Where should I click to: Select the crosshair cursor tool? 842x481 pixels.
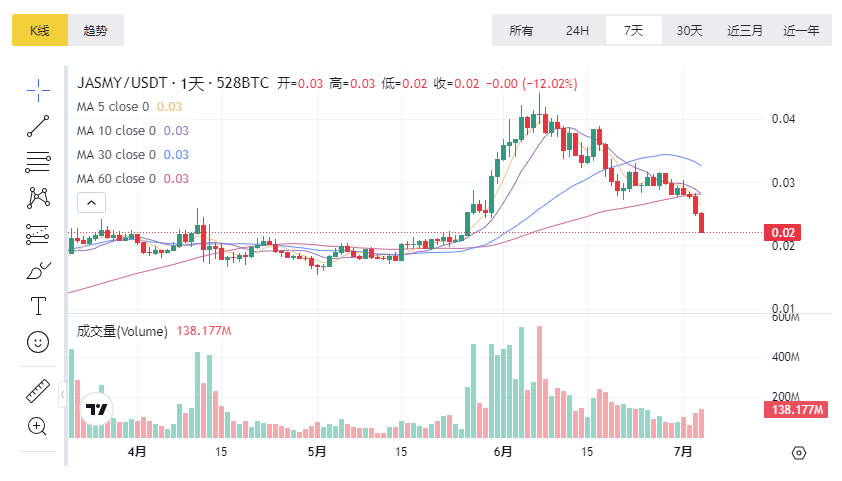click(x=38, y=90)
